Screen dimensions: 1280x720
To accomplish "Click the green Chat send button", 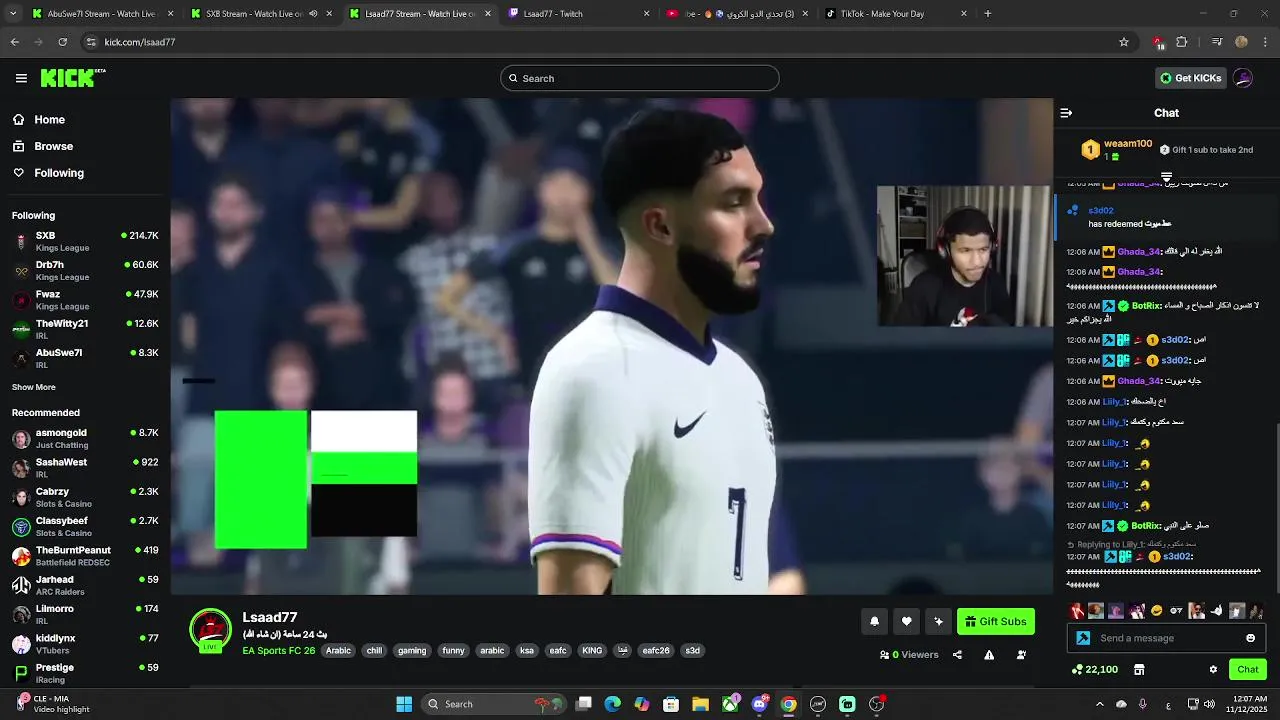I will pos(1248,670).
